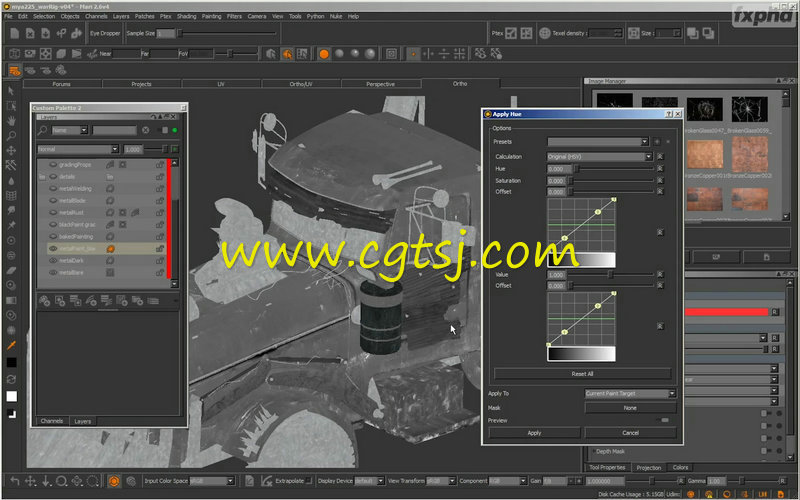This screenshot has height=500, width=800.
Task: Click the reset icon beside Value slider
Action: (x=660, y=275)
